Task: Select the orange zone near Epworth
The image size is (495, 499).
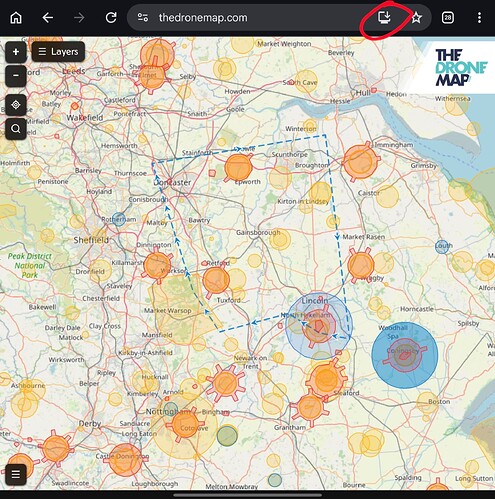Action: (238, 168)
